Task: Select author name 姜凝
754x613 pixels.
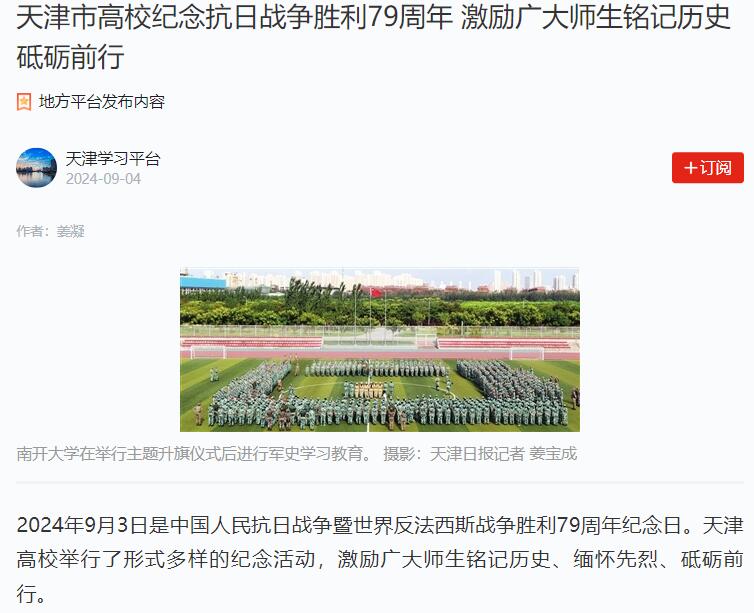Action: [x=71, y=231]
